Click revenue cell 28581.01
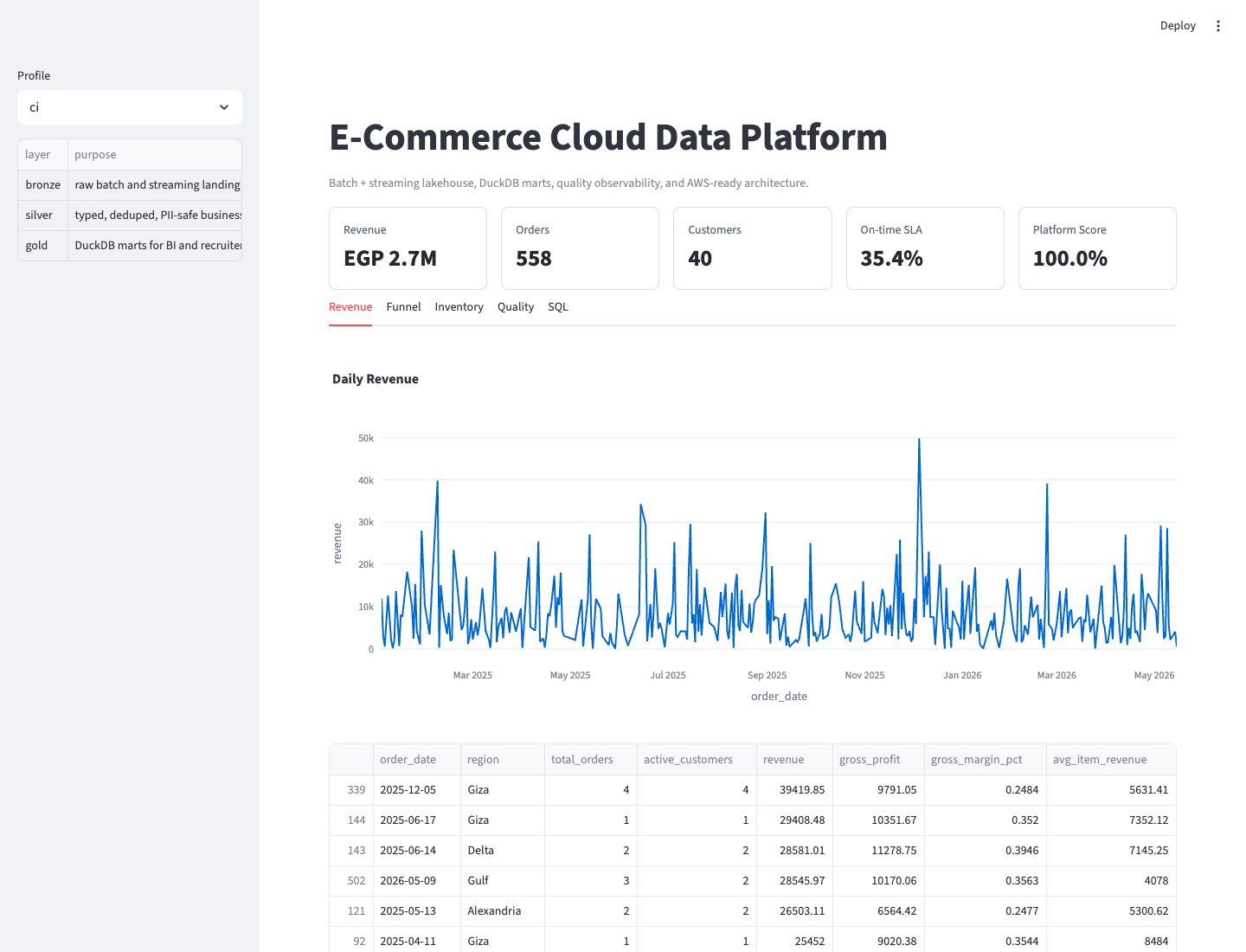The width and height of the screenshot is (1246, 952). click(794, 851)
